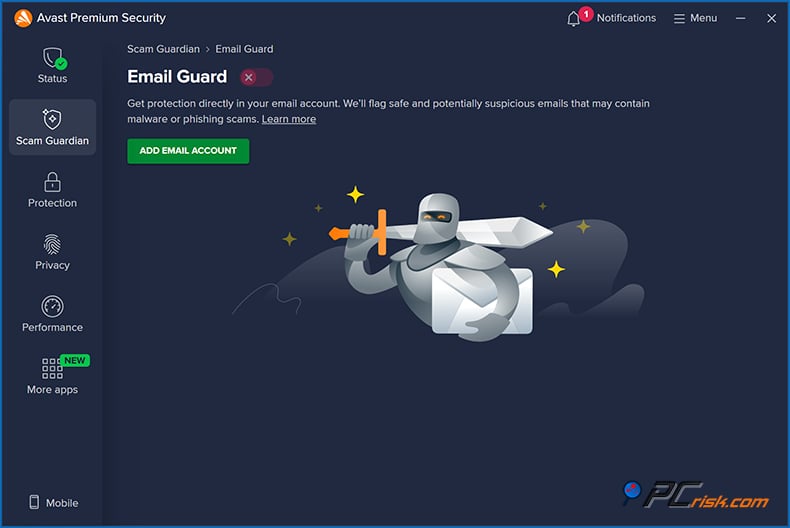Image resolution: width=790 pixels, height=528 pixels.
Task: Open the Protection padlock section
Action: 52,189
